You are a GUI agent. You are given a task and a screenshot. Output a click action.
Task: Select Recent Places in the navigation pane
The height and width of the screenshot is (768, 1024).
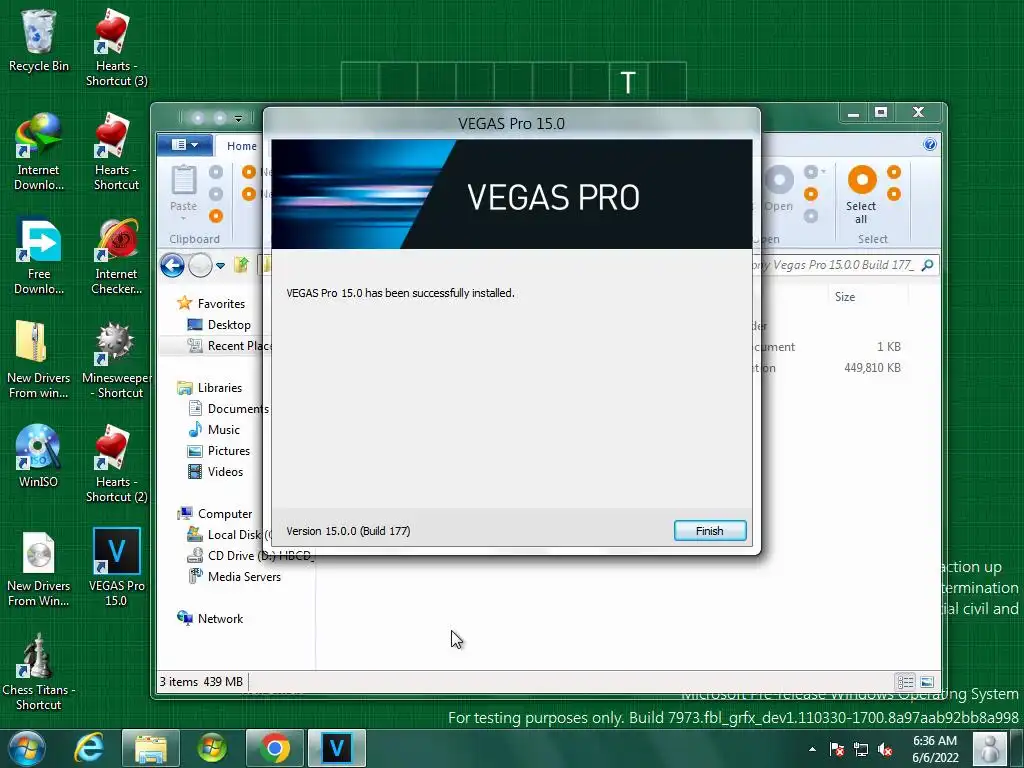[229, 346]
